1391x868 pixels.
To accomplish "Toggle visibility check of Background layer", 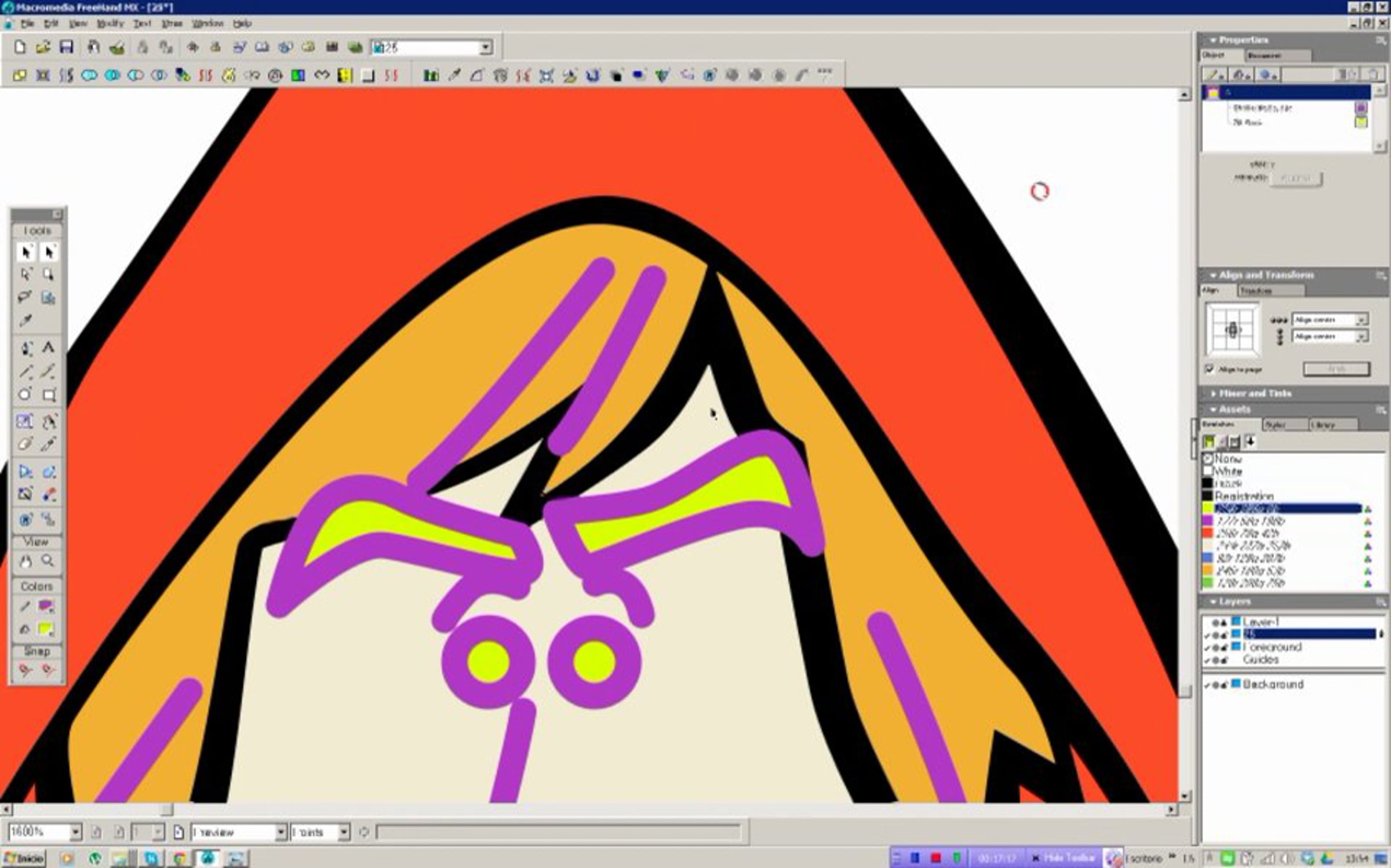I will click(x=1207, y=685).
